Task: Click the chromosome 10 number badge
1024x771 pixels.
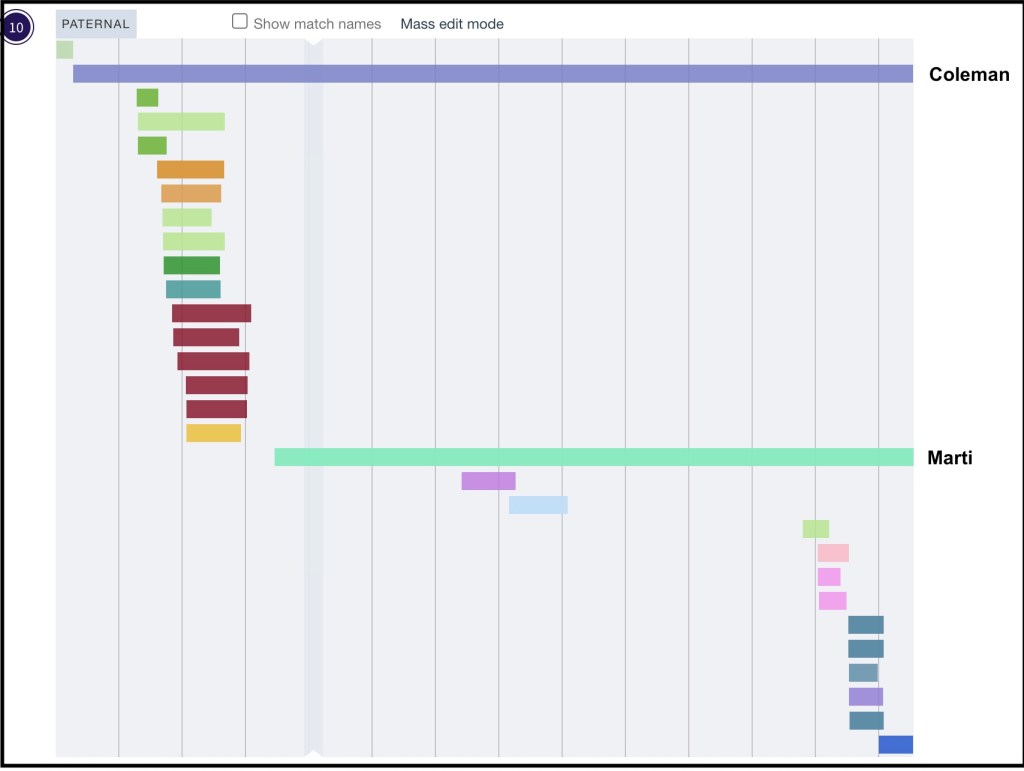Action: [x=16, y=27]
